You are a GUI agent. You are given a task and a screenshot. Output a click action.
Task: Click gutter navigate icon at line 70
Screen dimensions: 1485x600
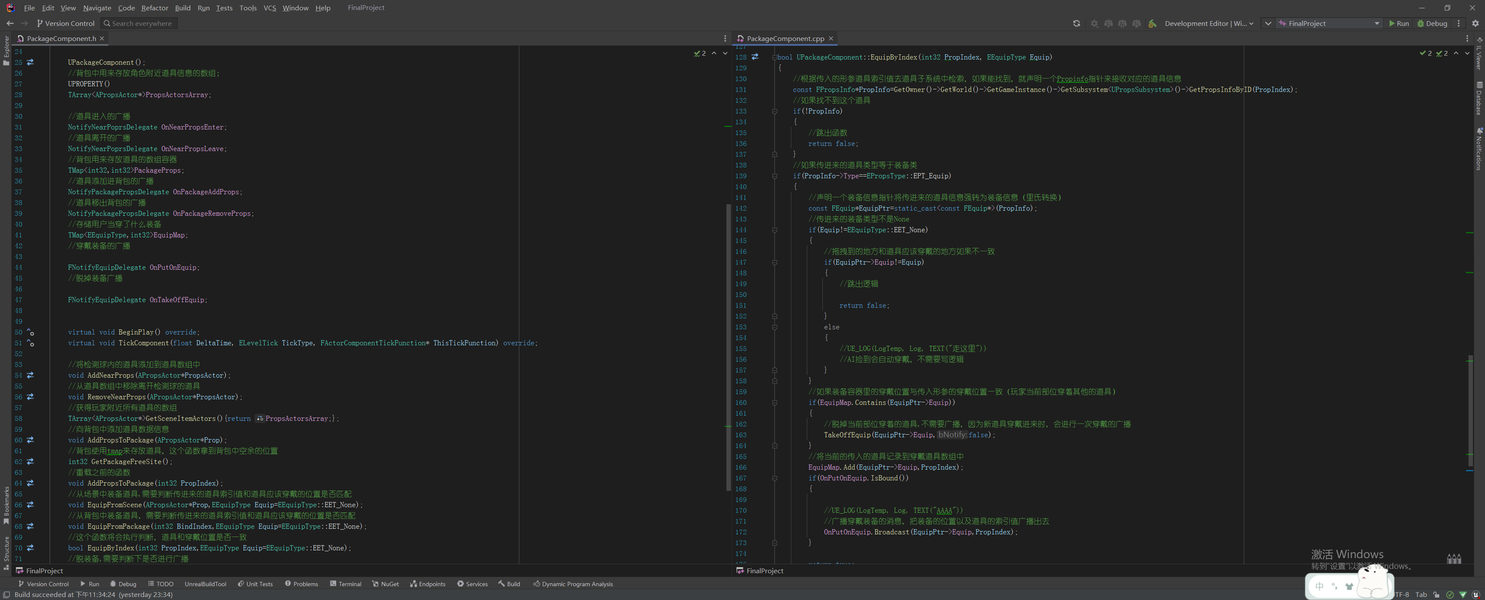click(30, 548)
